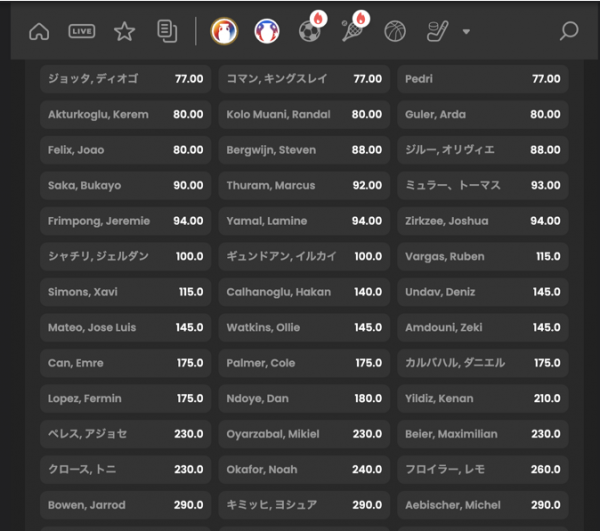Pick シャチリ, ジェルダン at 100.0
Screen dimensions: 600x531
point(126,256)
